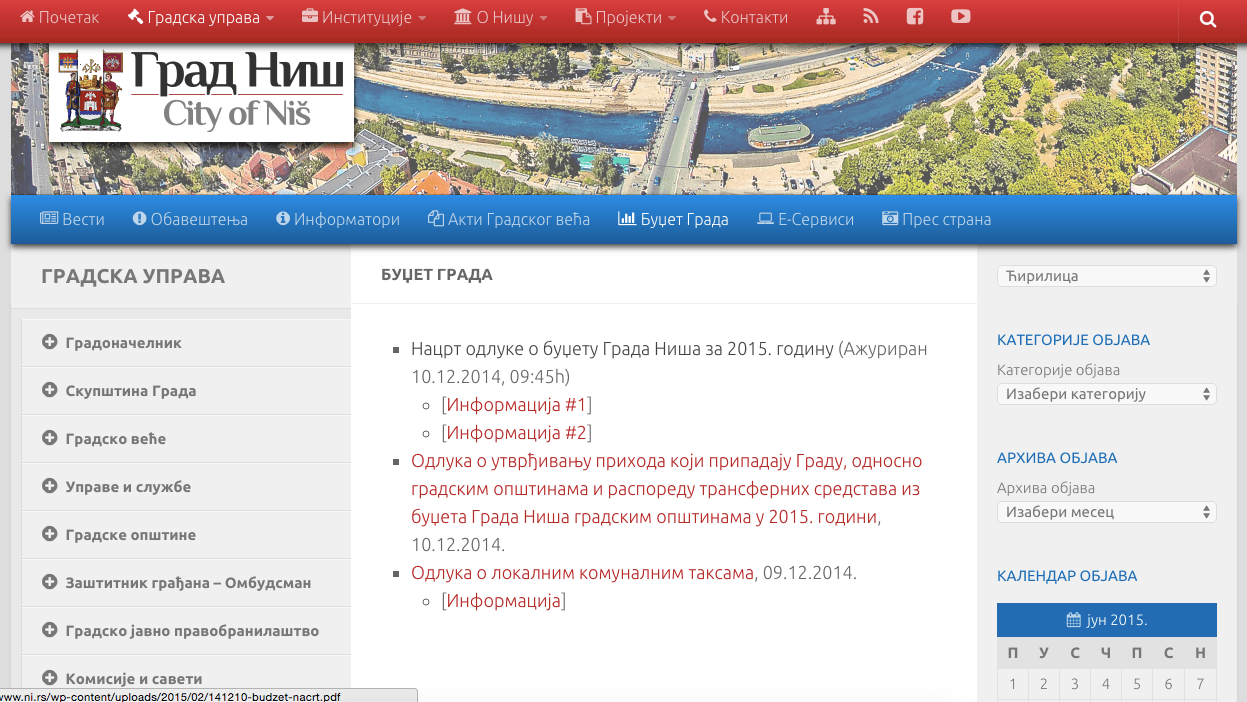Image resolution: width=1247 pixels, height=702 pixels.
Task: Open the Ћирилица language dropdown
Action: click(1106, 275)
